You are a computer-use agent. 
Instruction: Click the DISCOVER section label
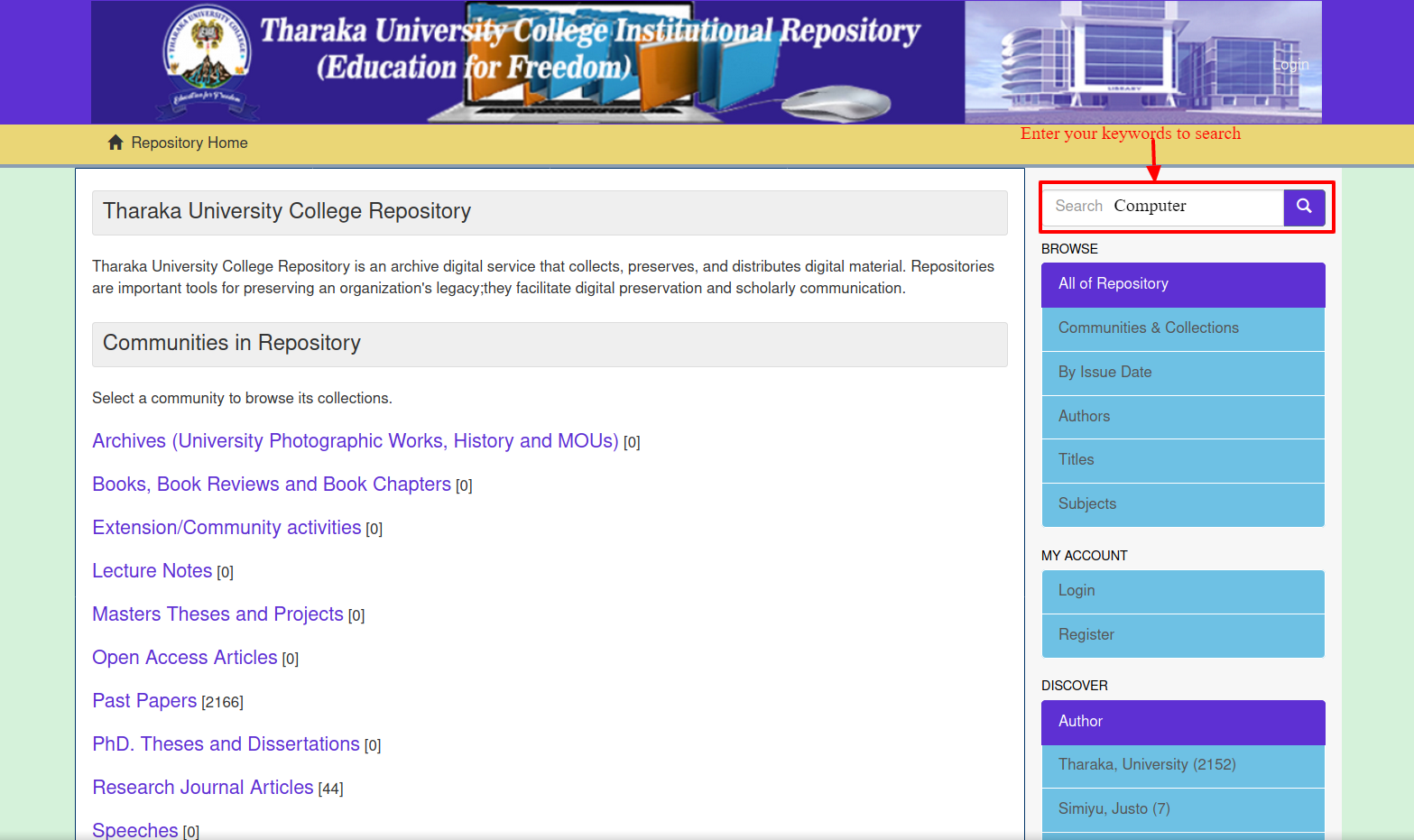click(x=1075, y=686)
